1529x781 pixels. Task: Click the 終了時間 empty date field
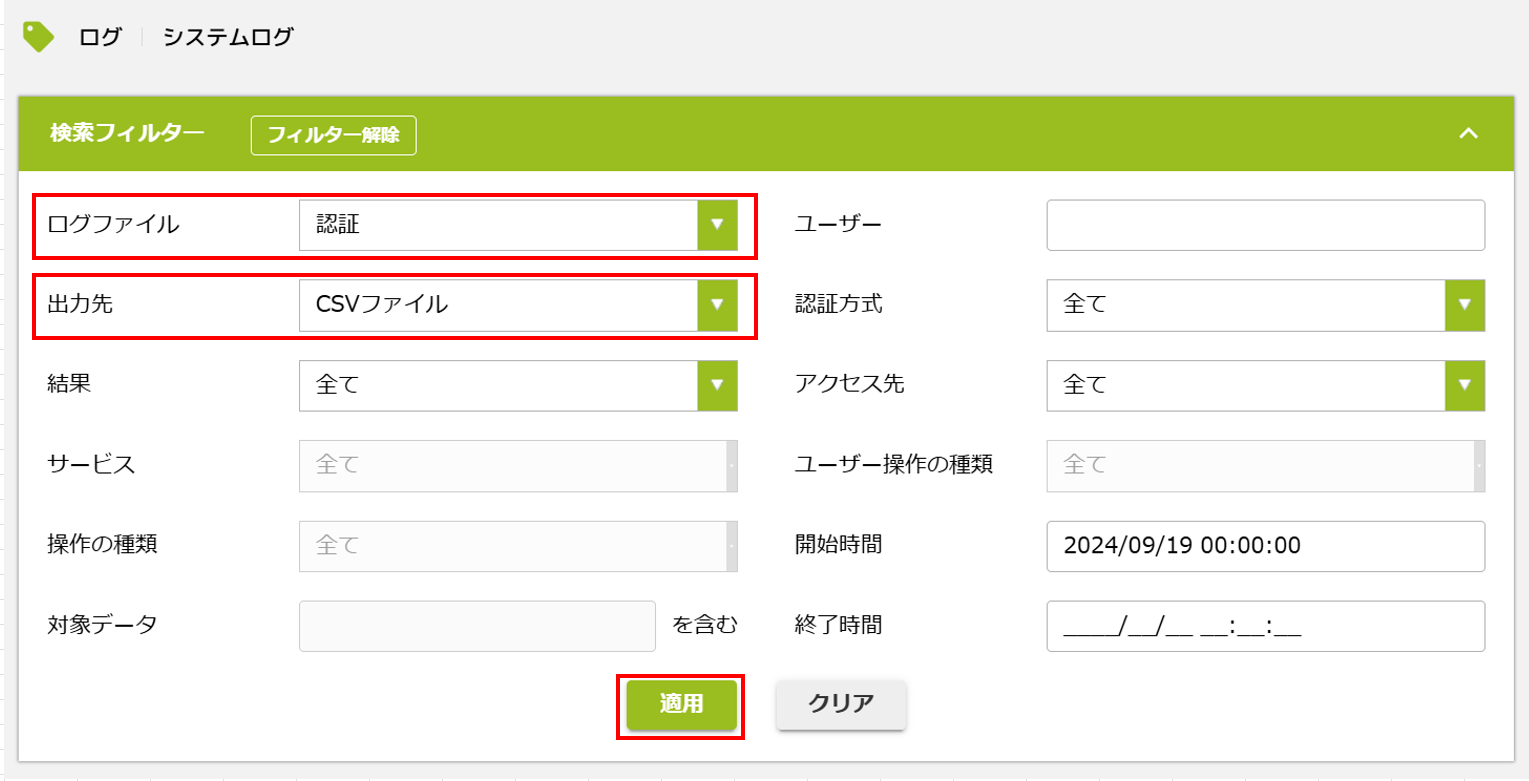point(1266,626)
